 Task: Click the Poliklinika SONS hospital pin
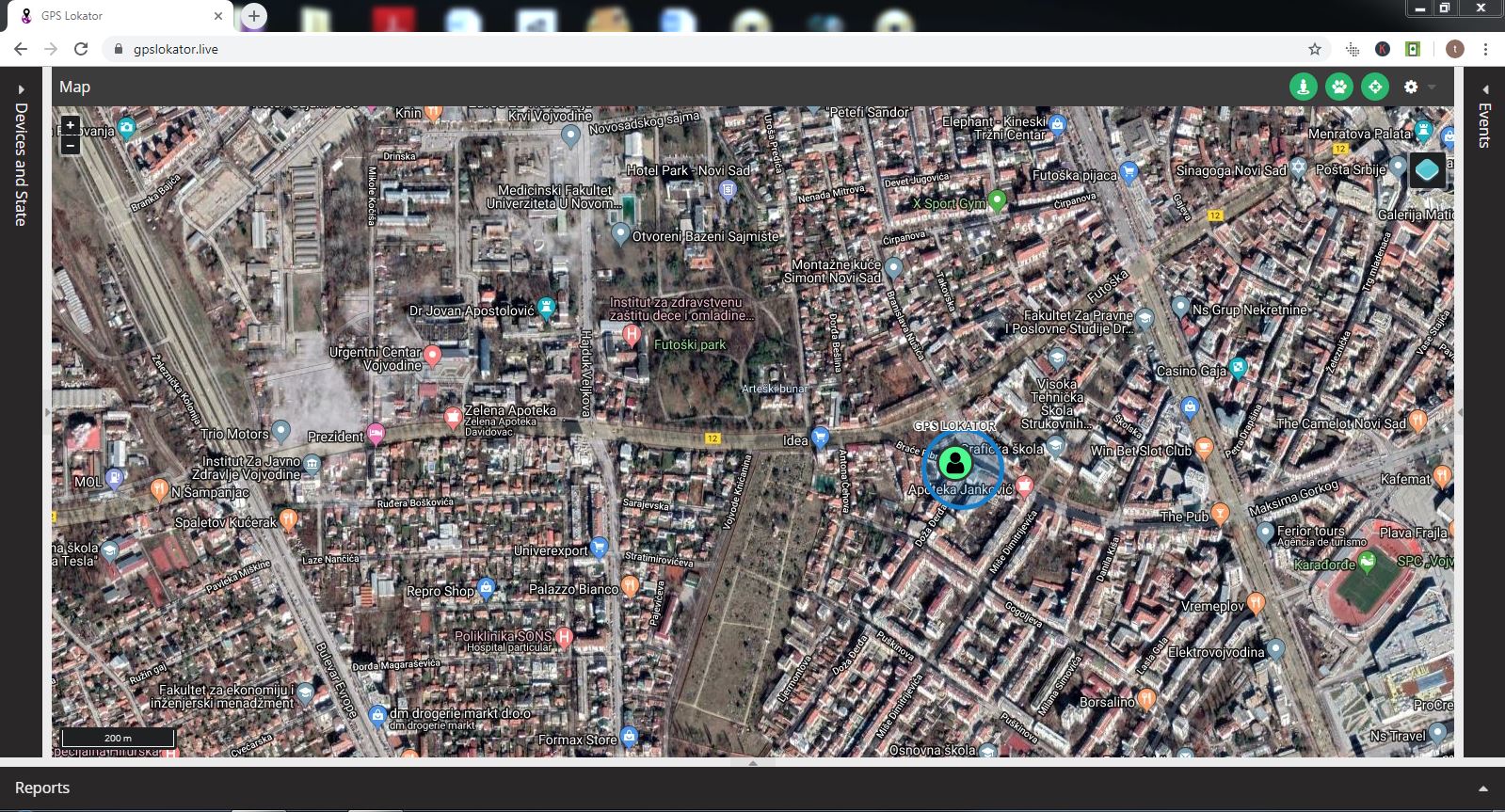[564, 638]
